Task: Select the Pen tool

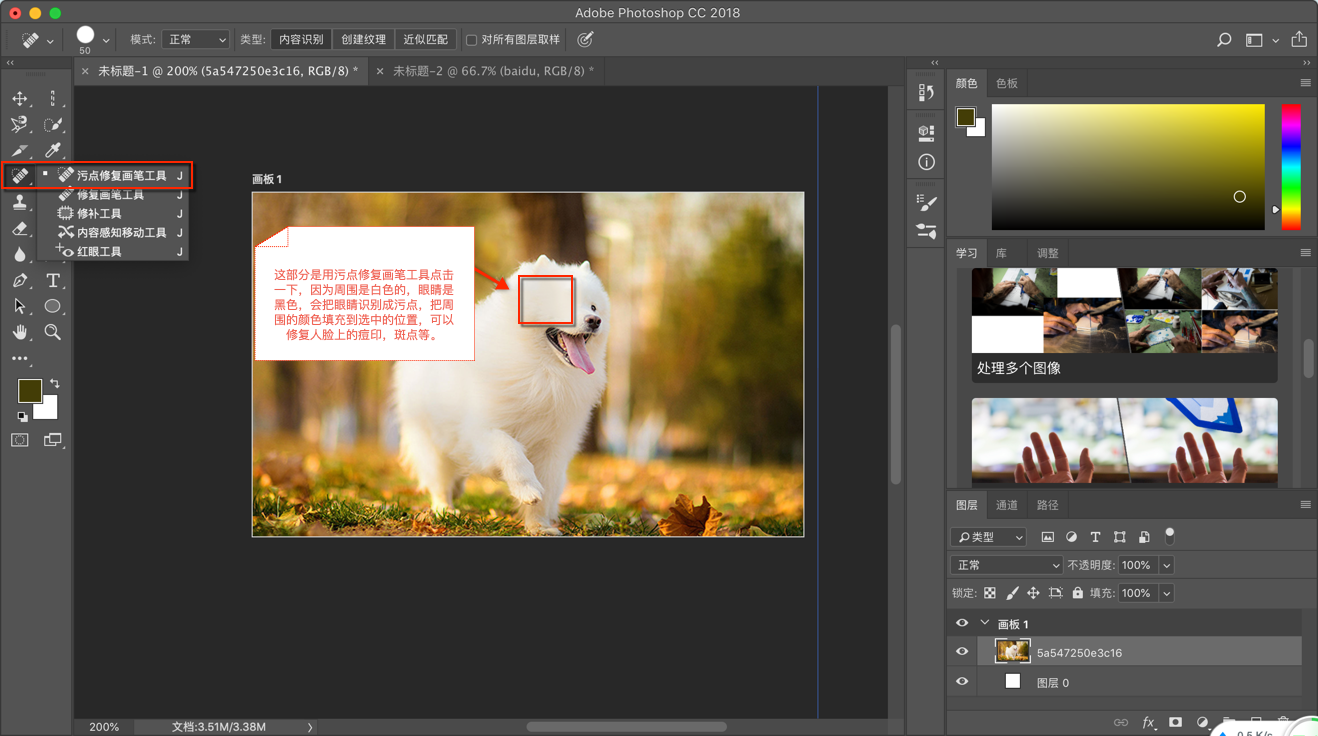Action: tap(20, 281)
